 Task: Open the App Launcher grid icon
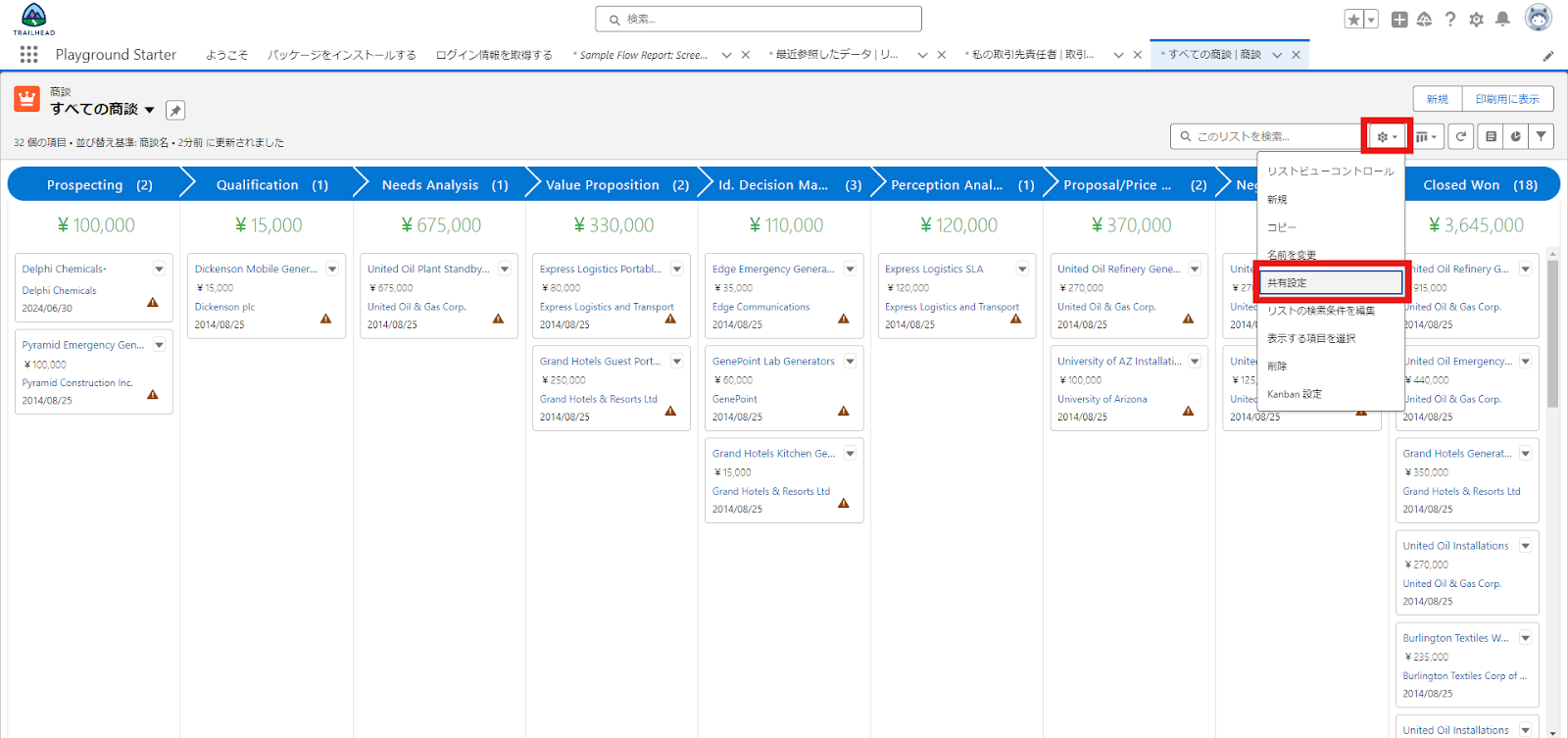coord(28,55)
